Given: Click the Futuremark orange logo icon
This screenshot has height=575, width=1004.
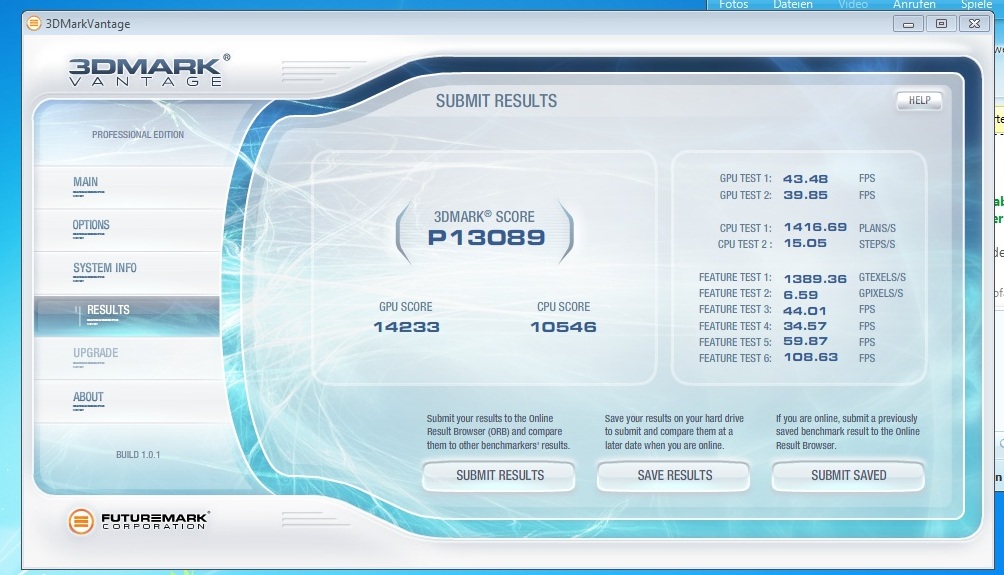Looking at the screenshot, I should 81,521.
